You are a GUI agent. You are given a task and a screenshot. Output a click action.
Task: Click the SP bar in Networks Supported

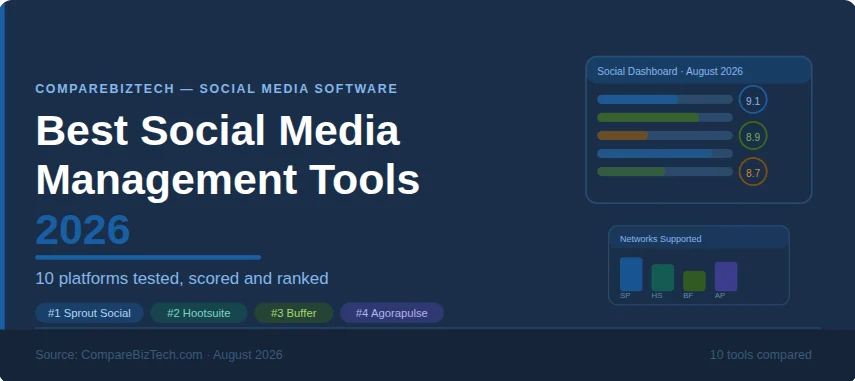tap(631, 274)
